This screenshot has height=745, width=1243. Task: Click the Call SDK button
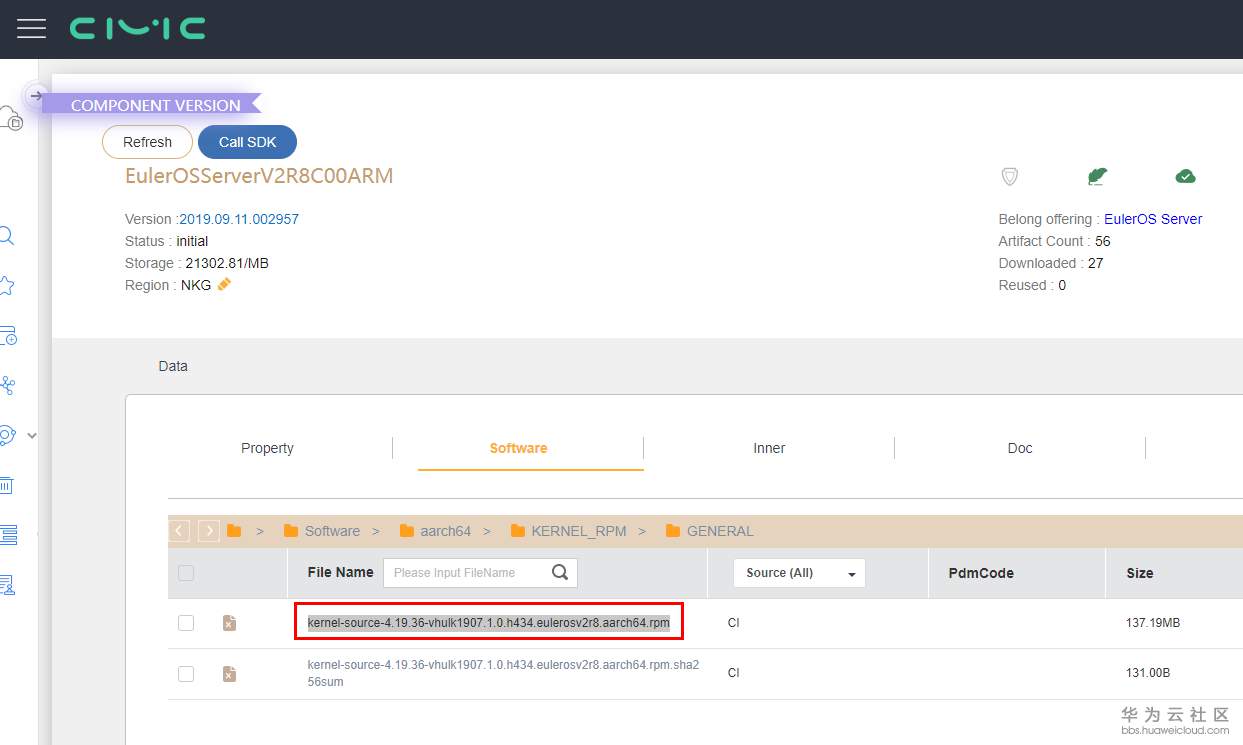coord(247,142)
